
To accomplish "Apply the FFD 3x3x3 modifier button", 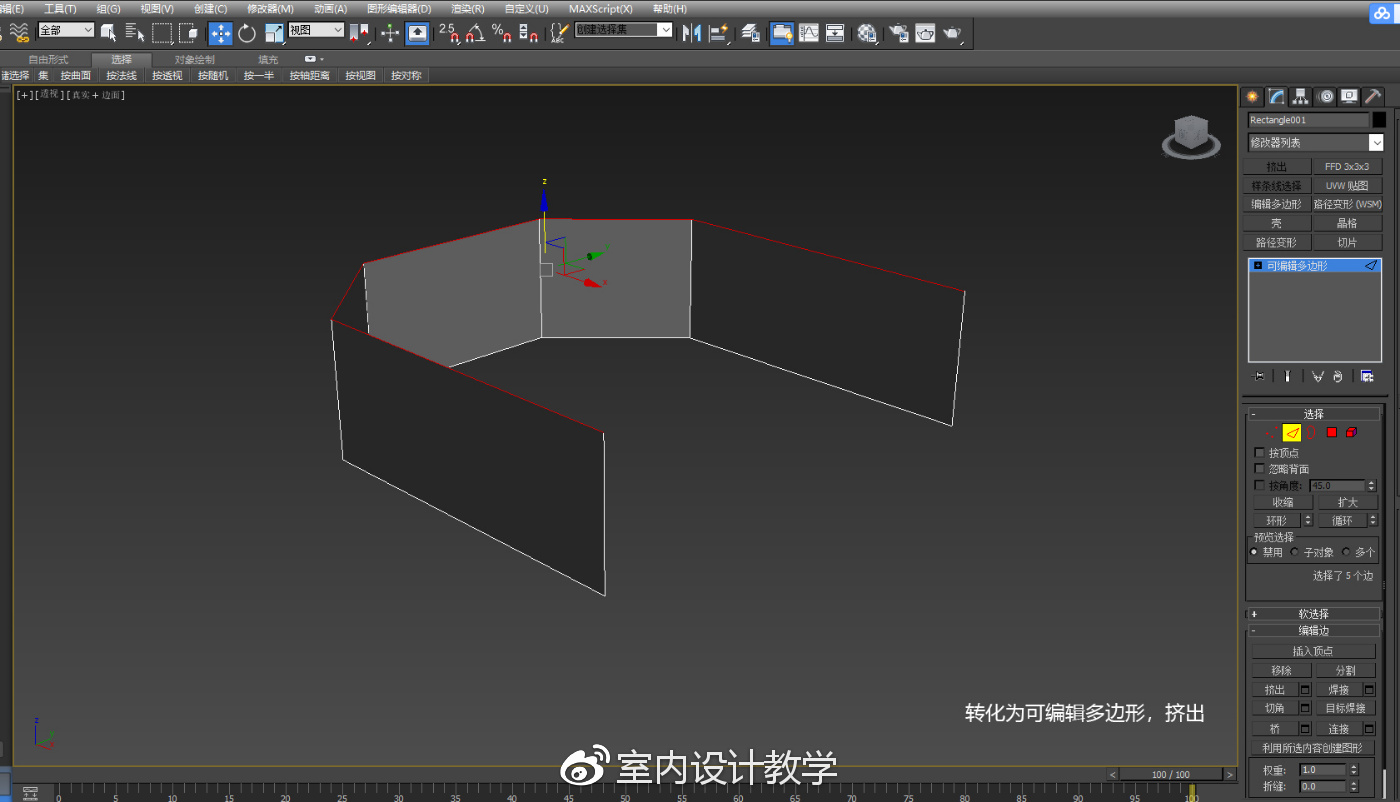I will click(1347, 165).
